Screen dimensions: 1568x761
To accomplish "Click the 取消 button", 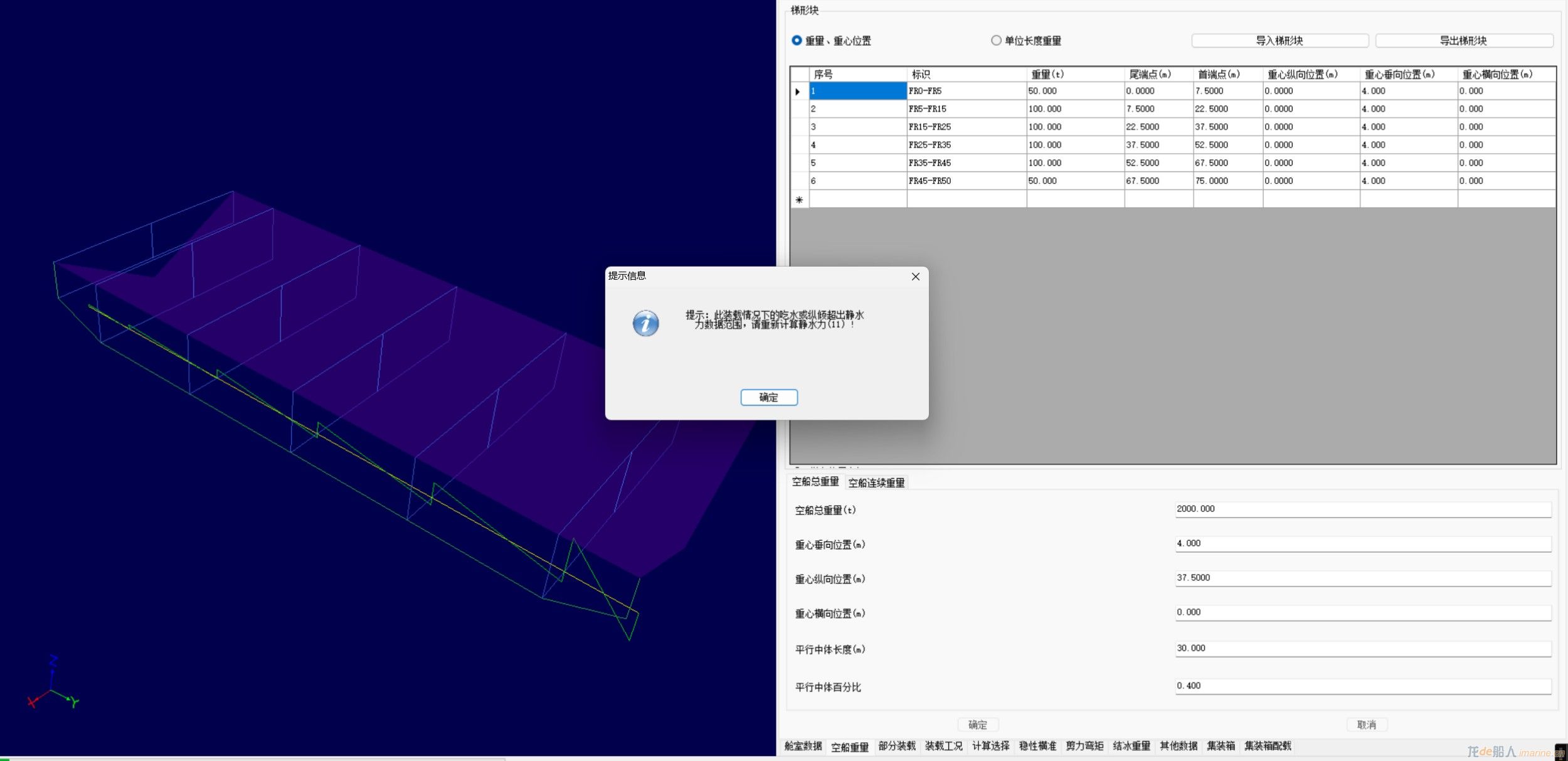I will tap(1367, 725).
